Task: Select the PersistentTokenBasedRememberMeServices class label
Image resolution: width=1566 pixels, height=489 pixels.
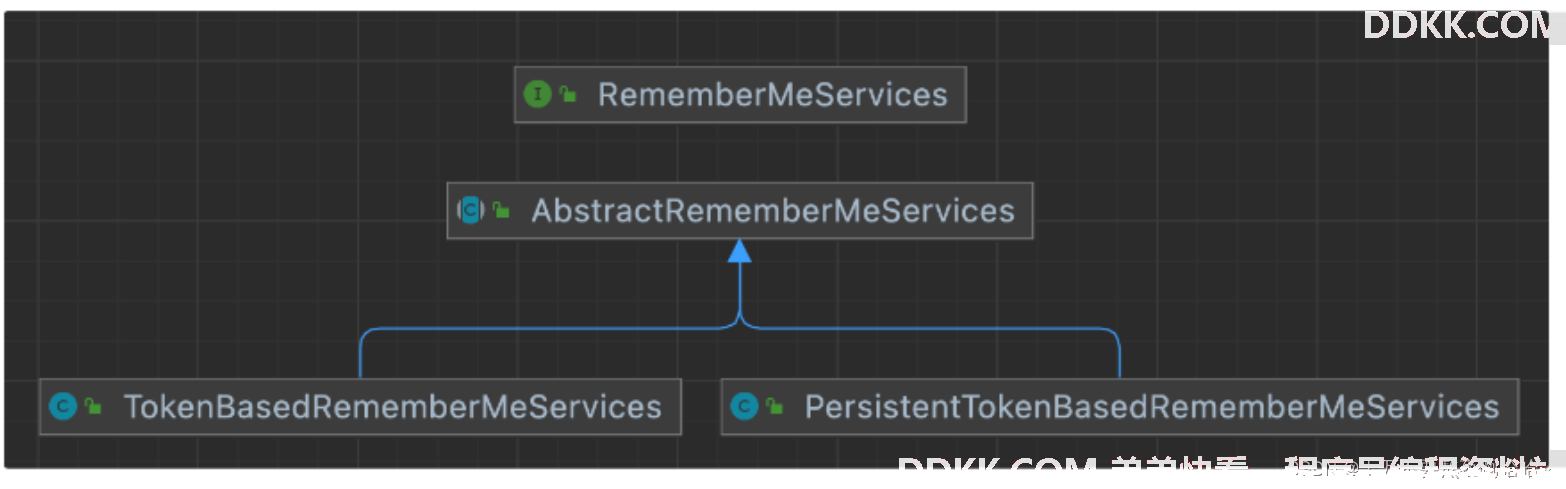Action: click(1152, 406)
